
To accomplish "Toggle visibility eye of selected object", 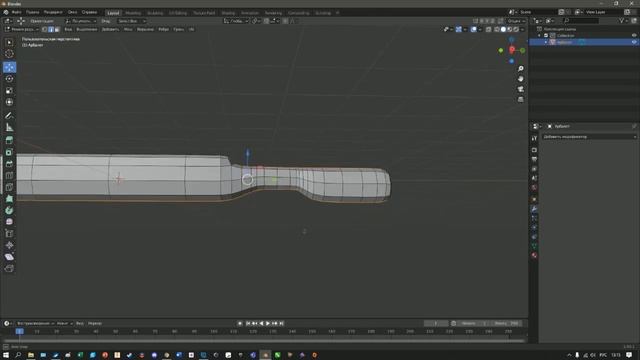I will point(634,42).
